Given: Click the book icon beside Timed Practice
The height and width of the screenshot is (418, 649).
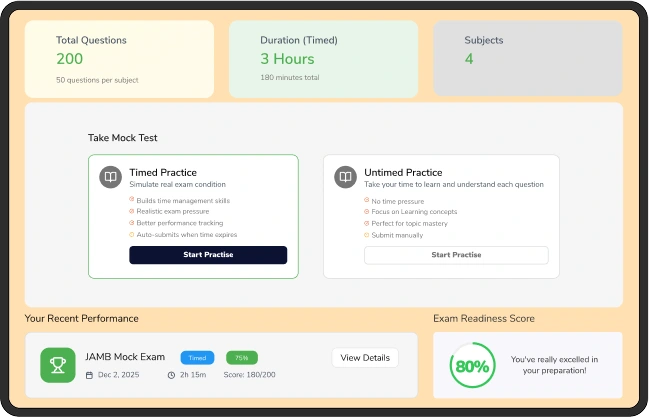Looking at the screenshot, I should (x=110, y=178).
